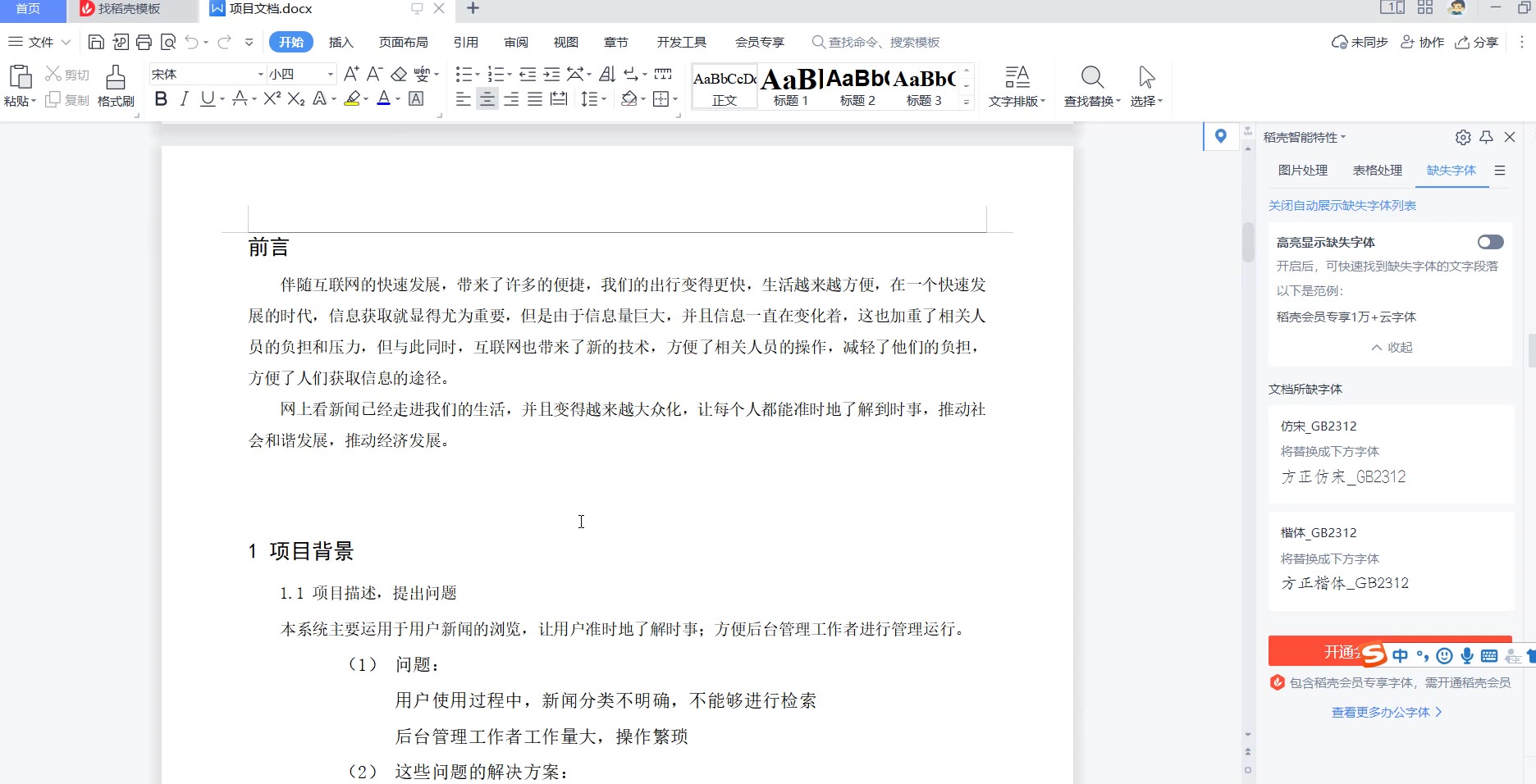
Task: Switch to 页面布局 ribbon tab
Action: click(x=404, y=42)
